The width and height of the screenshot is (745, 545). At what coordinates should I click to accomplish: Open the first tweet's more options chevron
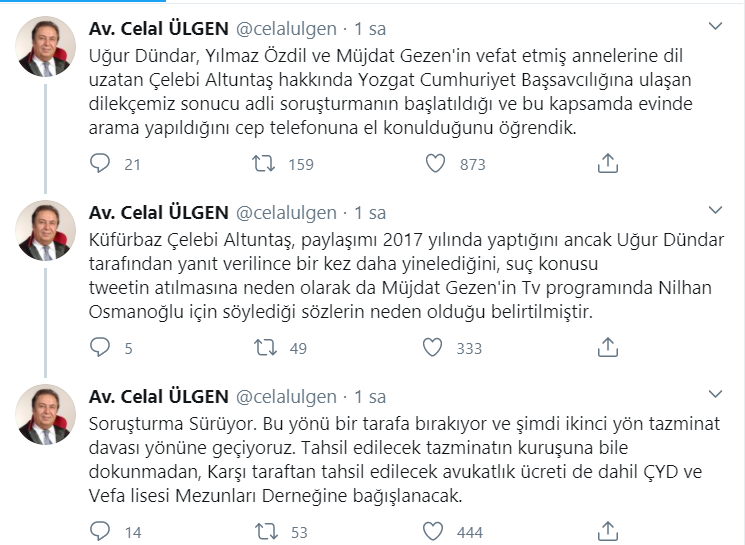point(715,25)
